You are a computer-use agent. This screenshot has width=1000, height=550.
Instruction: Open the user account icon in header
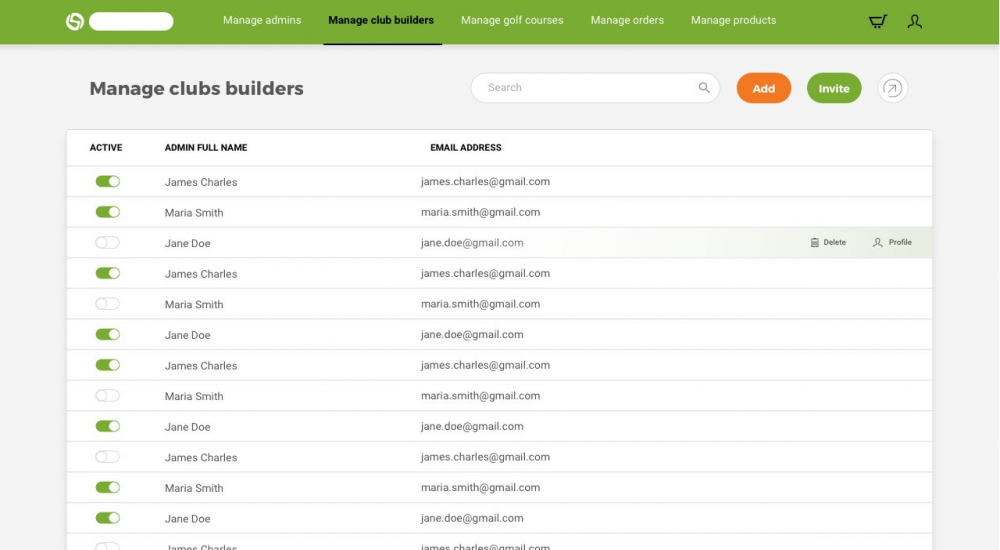[914, 21]
